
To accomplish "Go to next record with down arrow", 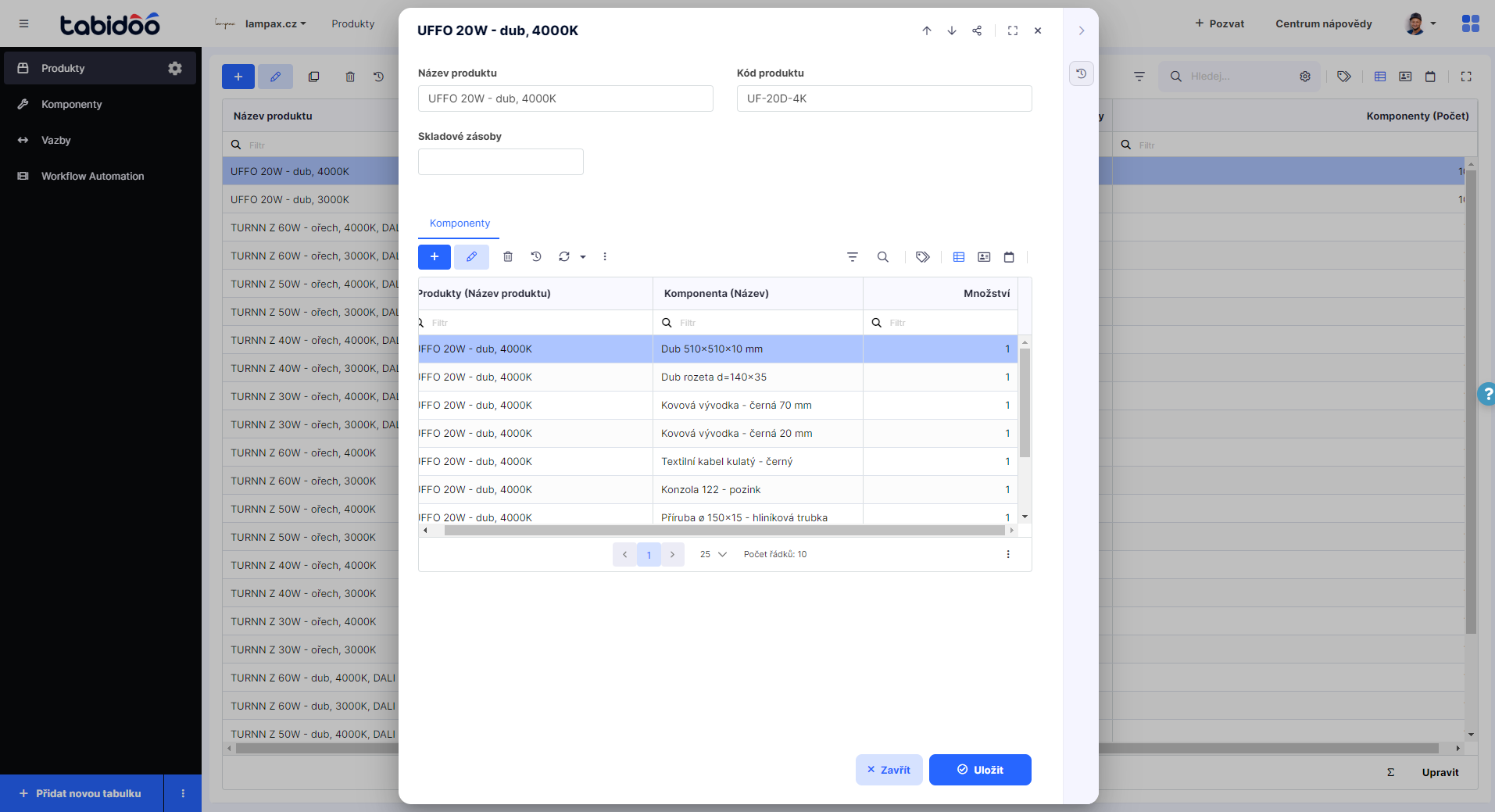I will (952, 30).
